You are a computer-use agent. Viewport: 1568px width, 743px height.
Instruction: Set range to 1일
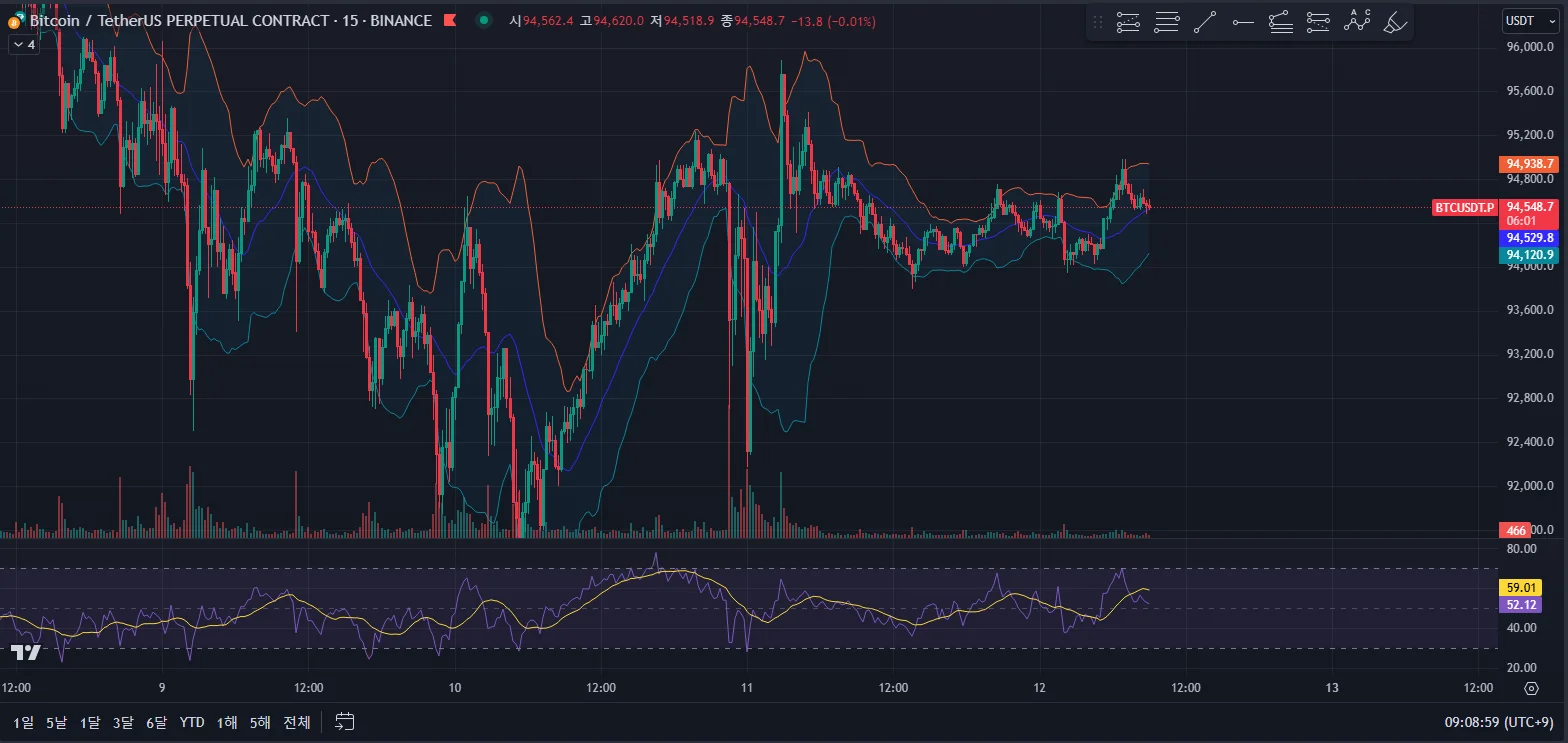point(23,722)
